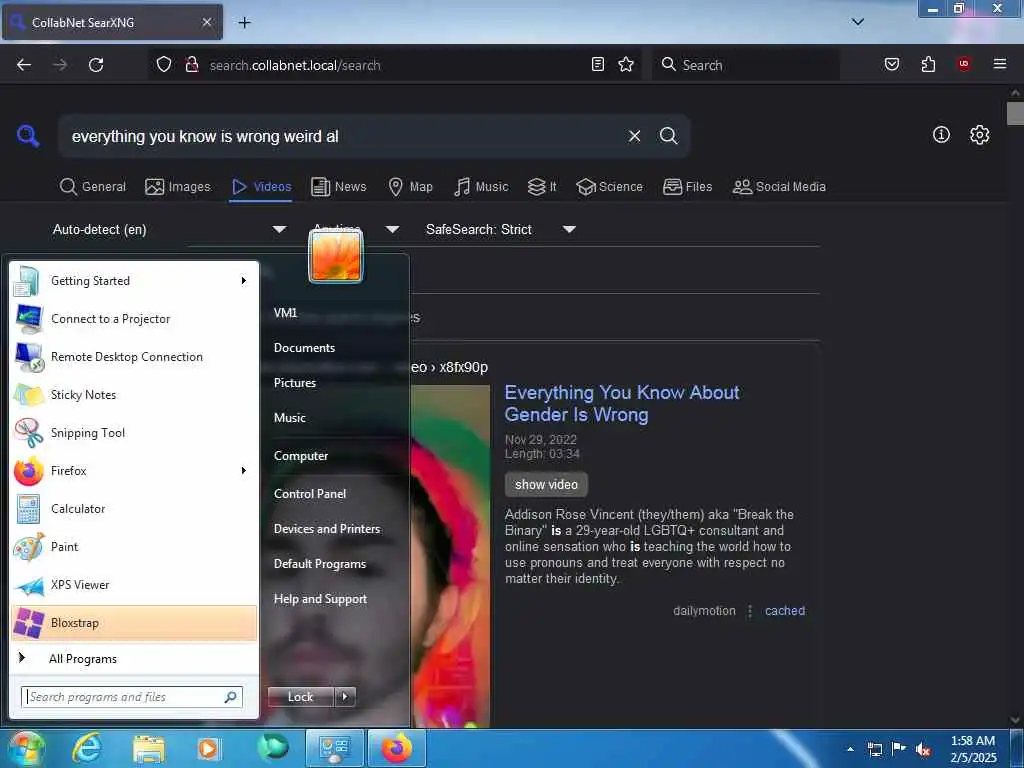
Task: Click the Firefox back arrow
Action: tap(24, 65)
